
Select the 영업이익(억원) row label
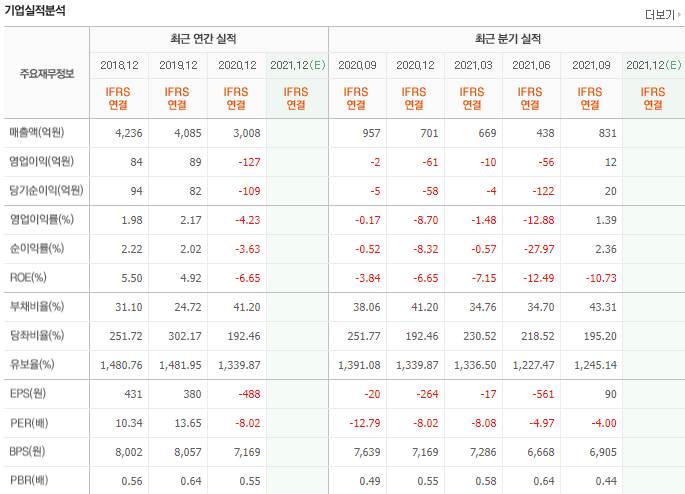[42, 161]
